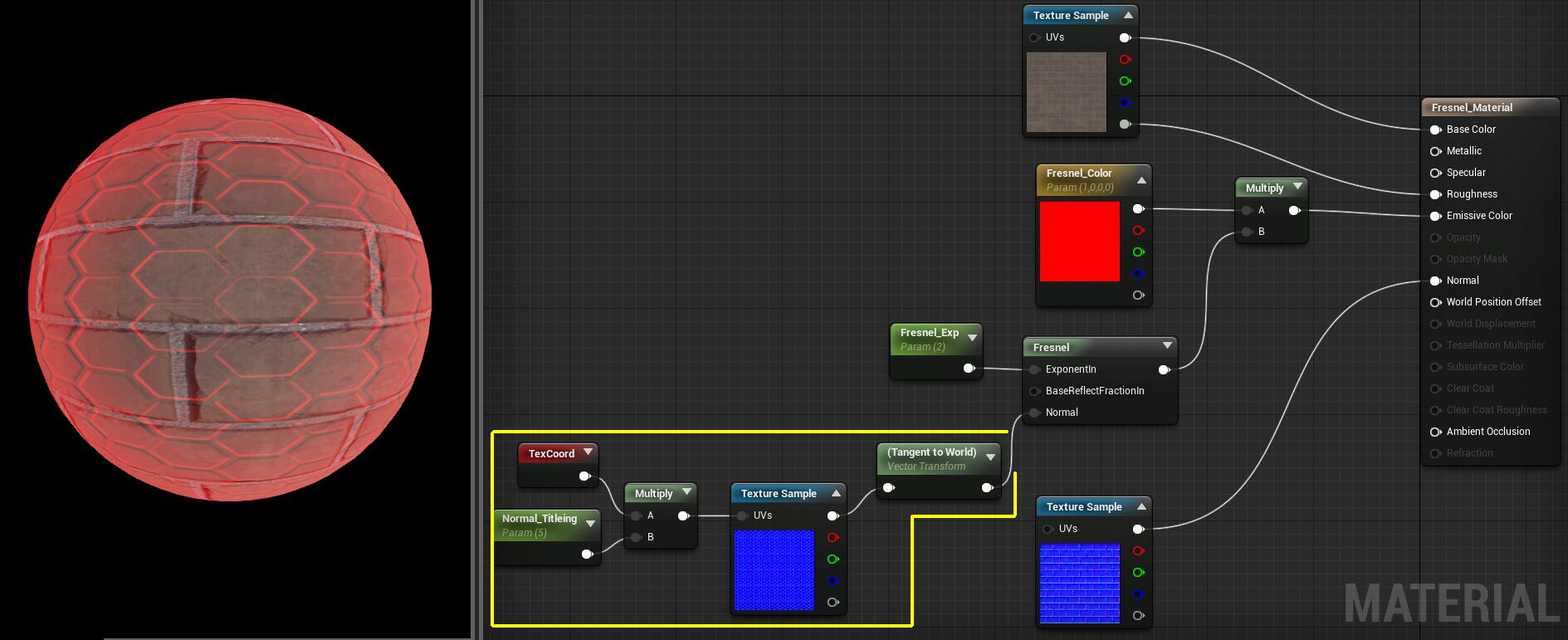Click the preview sphere in the viewport
Viewport: 1568px width, 640px height.
pyautogui.click(x=230, y=300)
